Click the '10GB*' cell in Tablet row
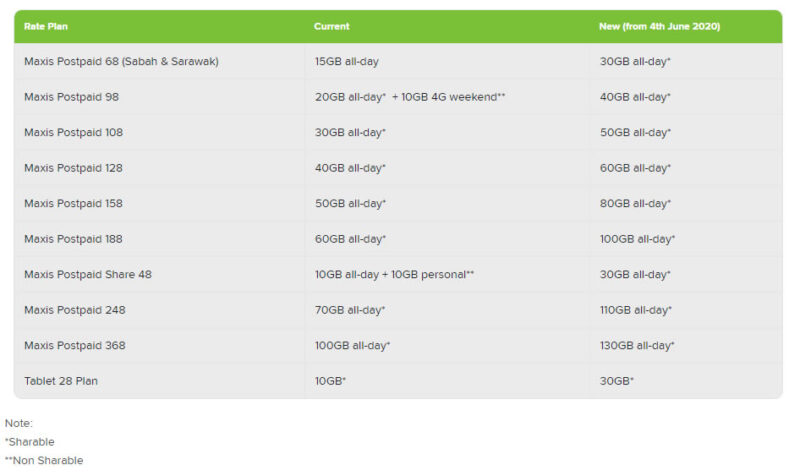800x476 pixels. tap(330, 381)
